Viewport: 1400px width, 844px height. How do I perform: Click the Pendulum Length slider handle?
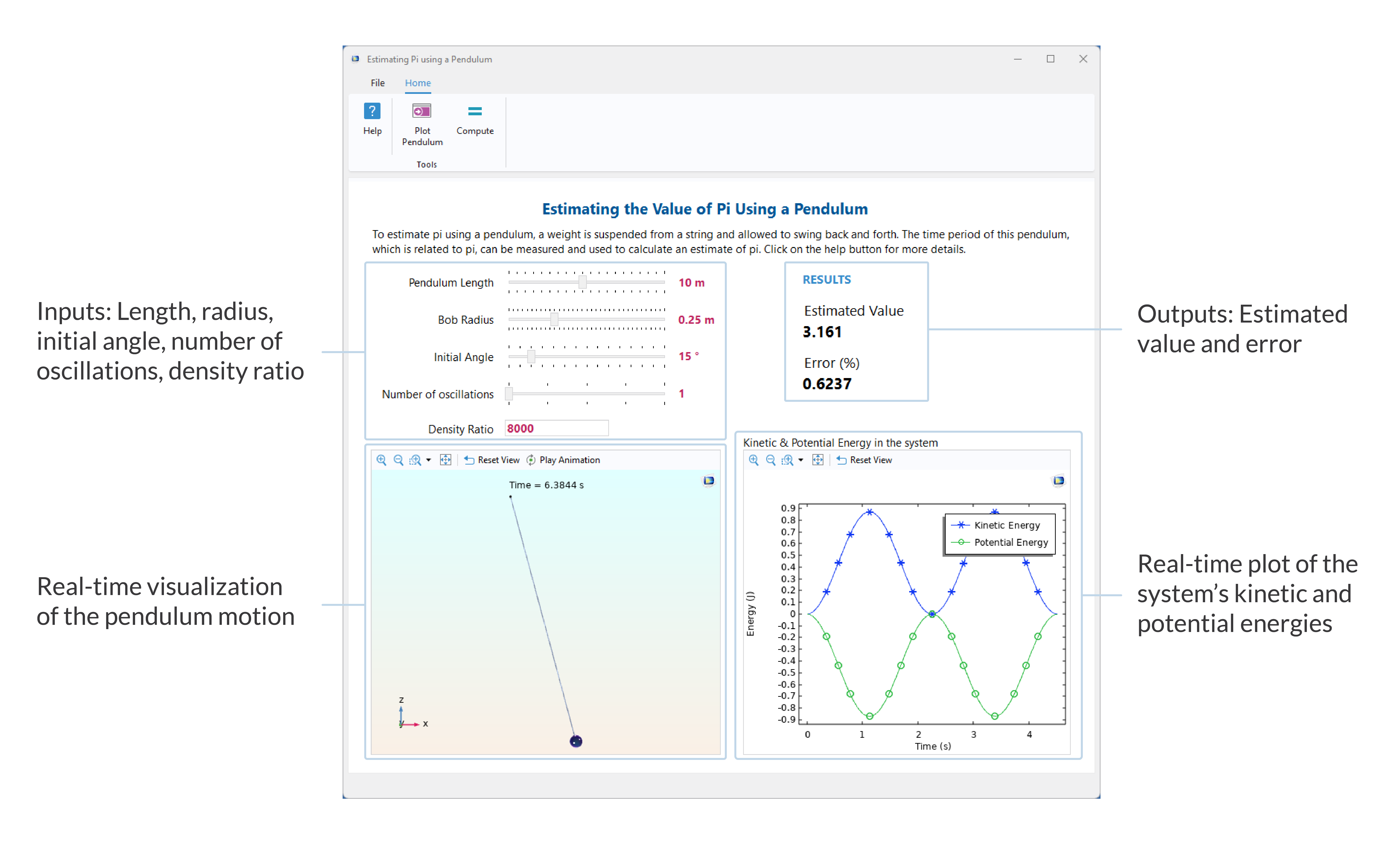coord(582,282)
